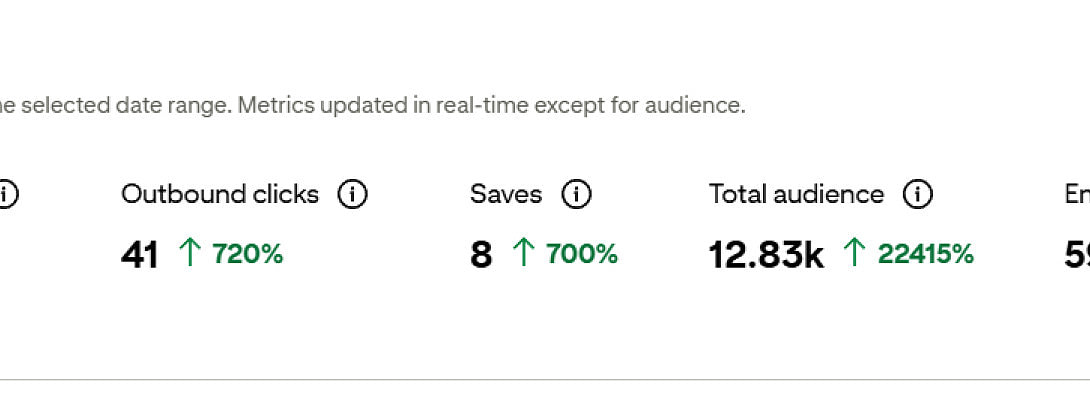Select the Saves metric label

[x=506, y=194]
